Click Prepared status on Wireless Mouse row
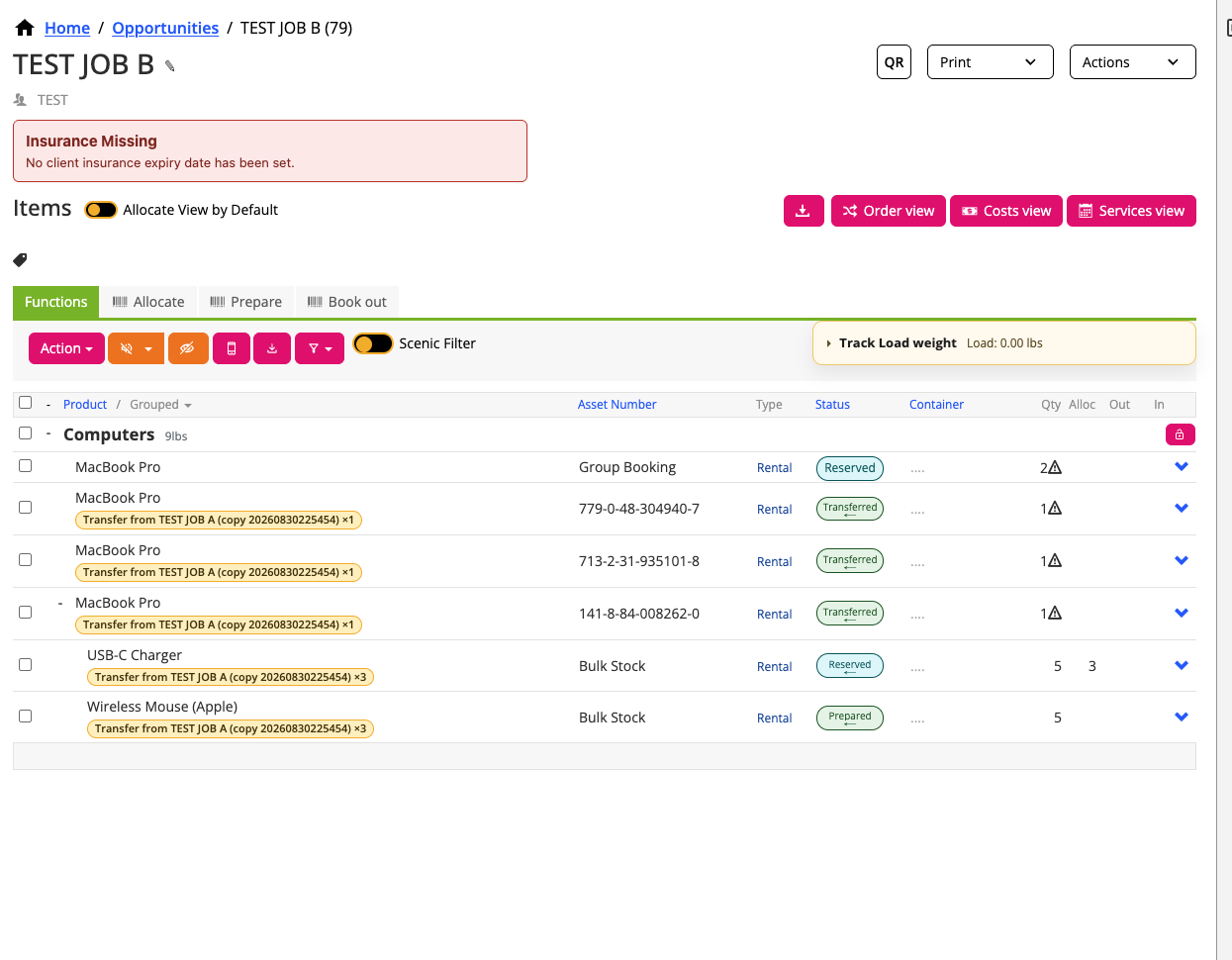This screenshot has width=1232, height=960. tap(850, 718)
